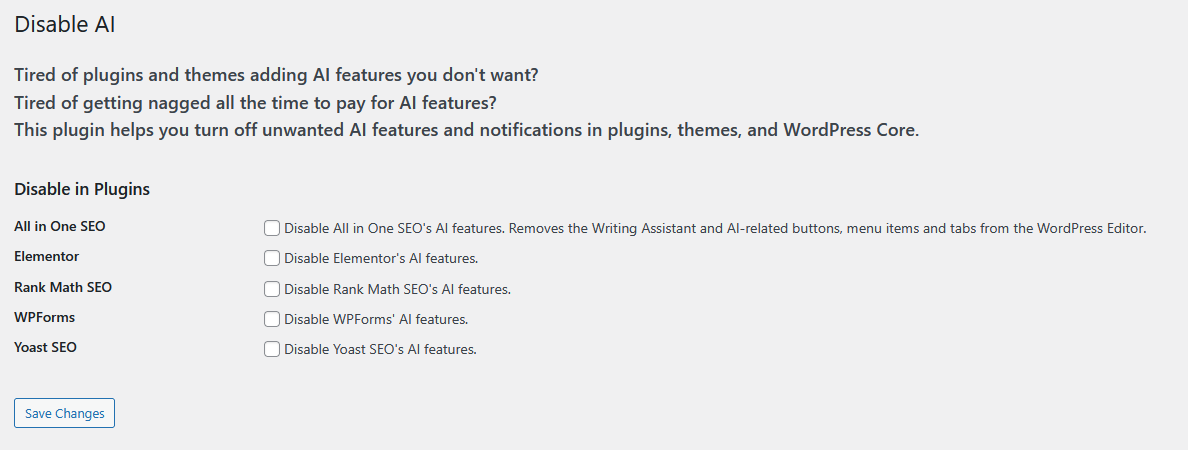Click the "Disable Yoast SEO's AI features." label text
The width and height of the screenshot is (1188, 450).
click(380, 349)
